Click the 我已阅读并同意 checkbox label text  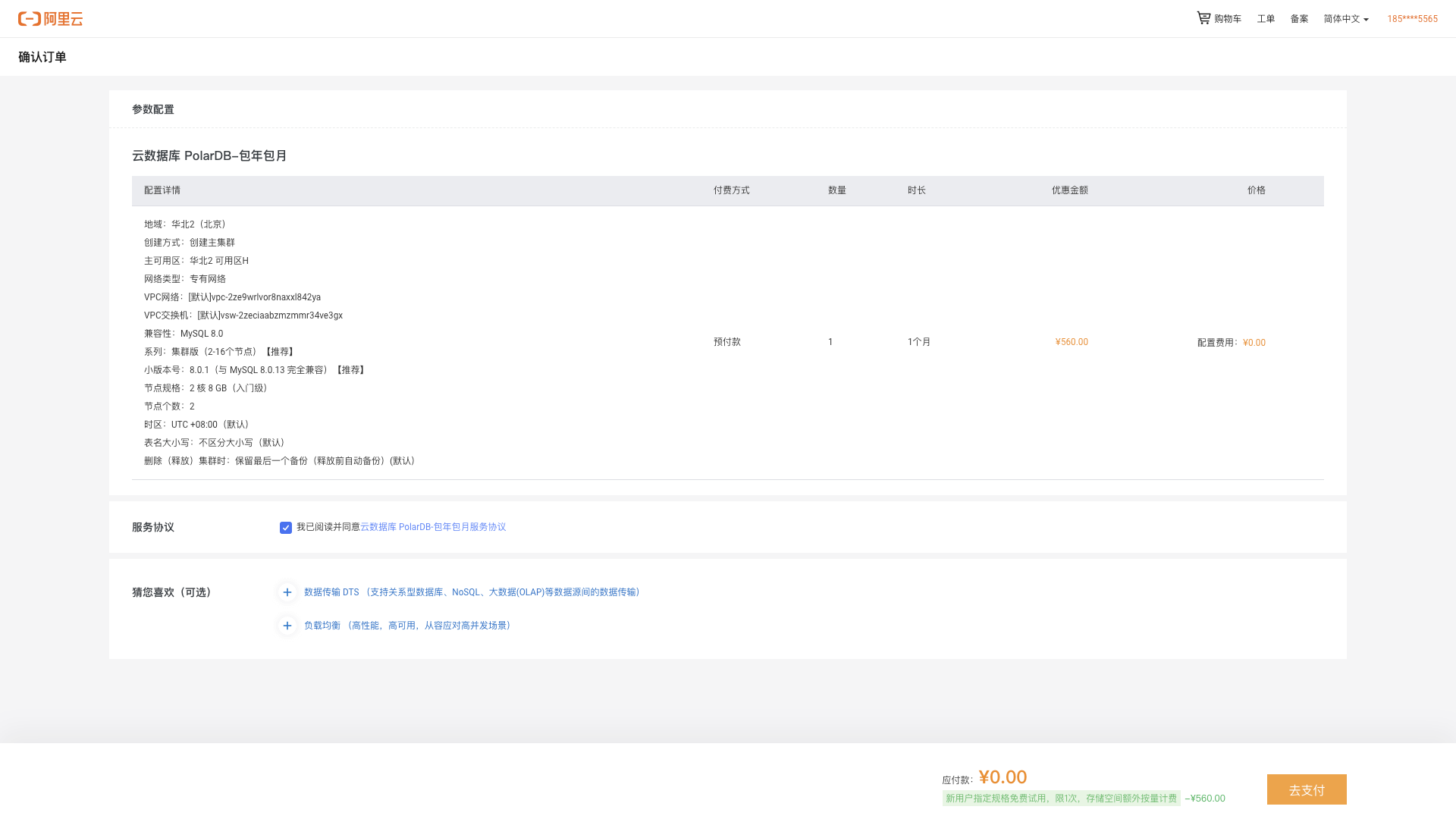[x=328, y=527]
